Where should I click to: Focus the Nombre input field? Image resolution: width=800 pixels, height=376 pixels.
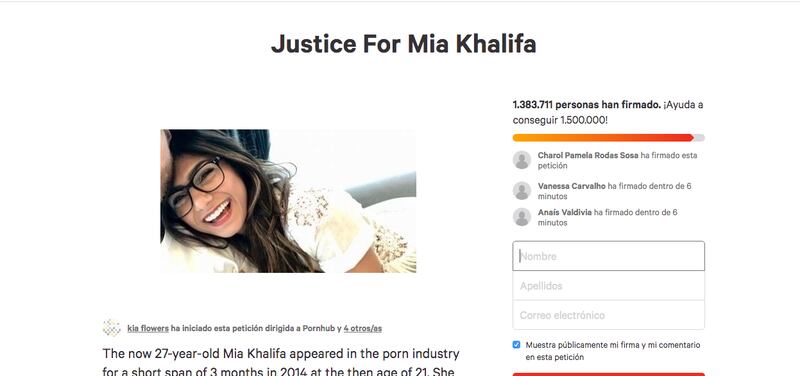coord(609,256)
